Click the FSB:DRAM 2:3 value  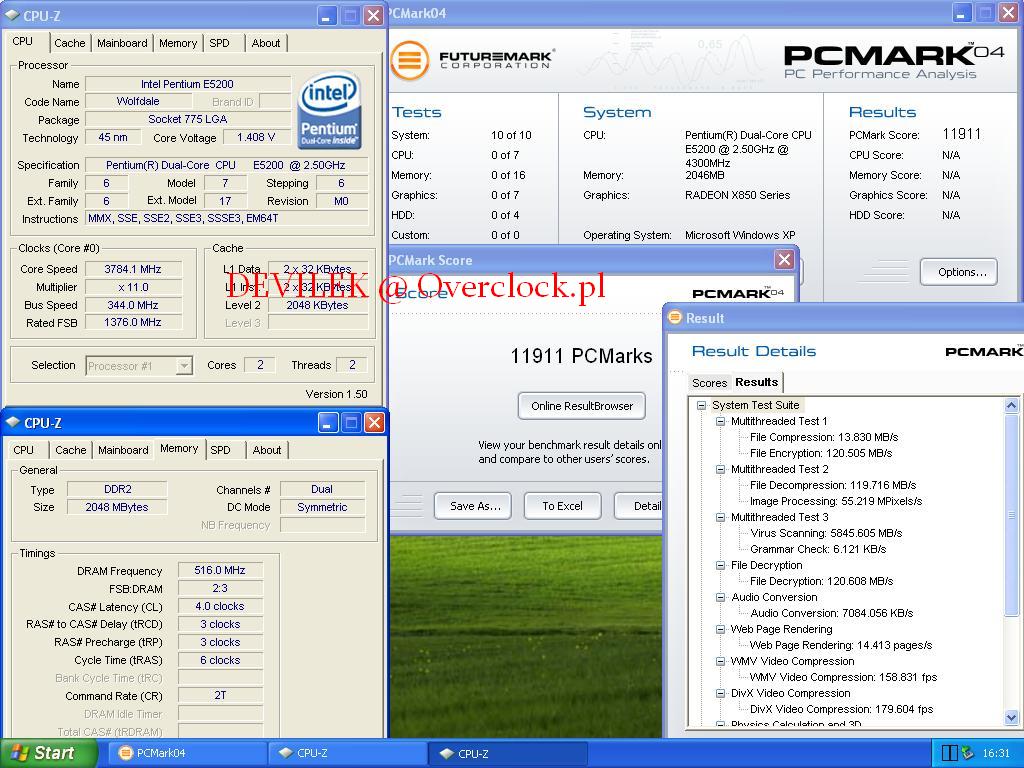[x=220, y=588]
